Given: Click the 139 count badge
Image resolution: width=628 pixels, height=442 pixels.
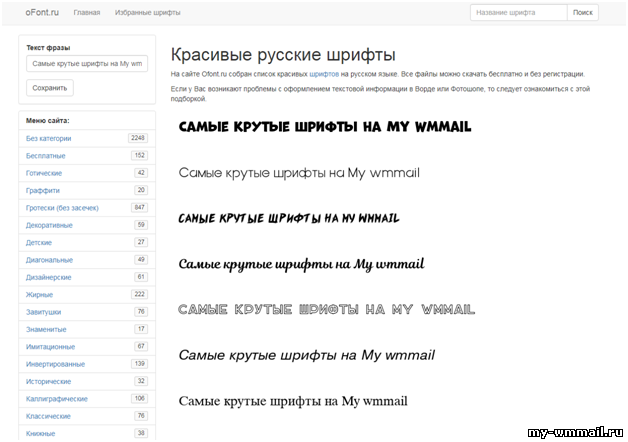Looking at the screenshot, I should [x=139, y=364].
